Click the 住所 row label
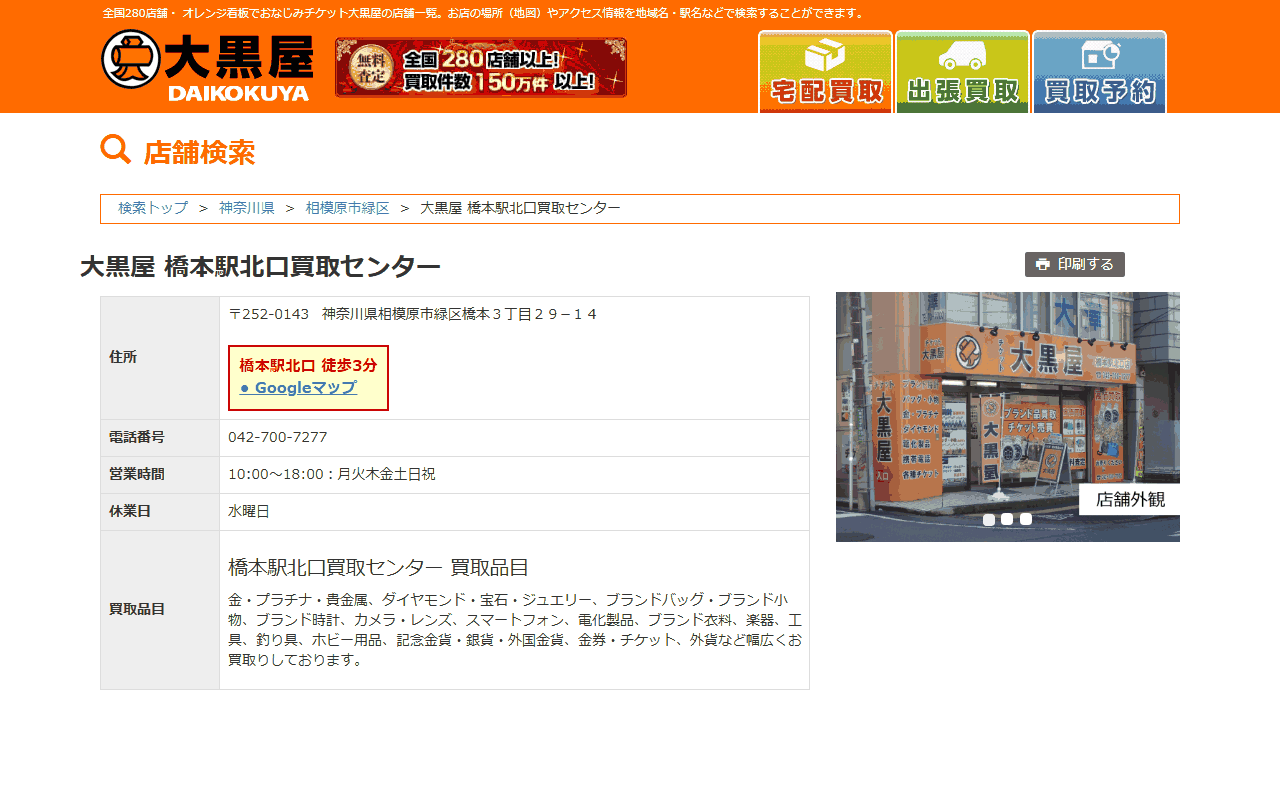Viewport: 1280px width, 800px height. tap(123, 357)
